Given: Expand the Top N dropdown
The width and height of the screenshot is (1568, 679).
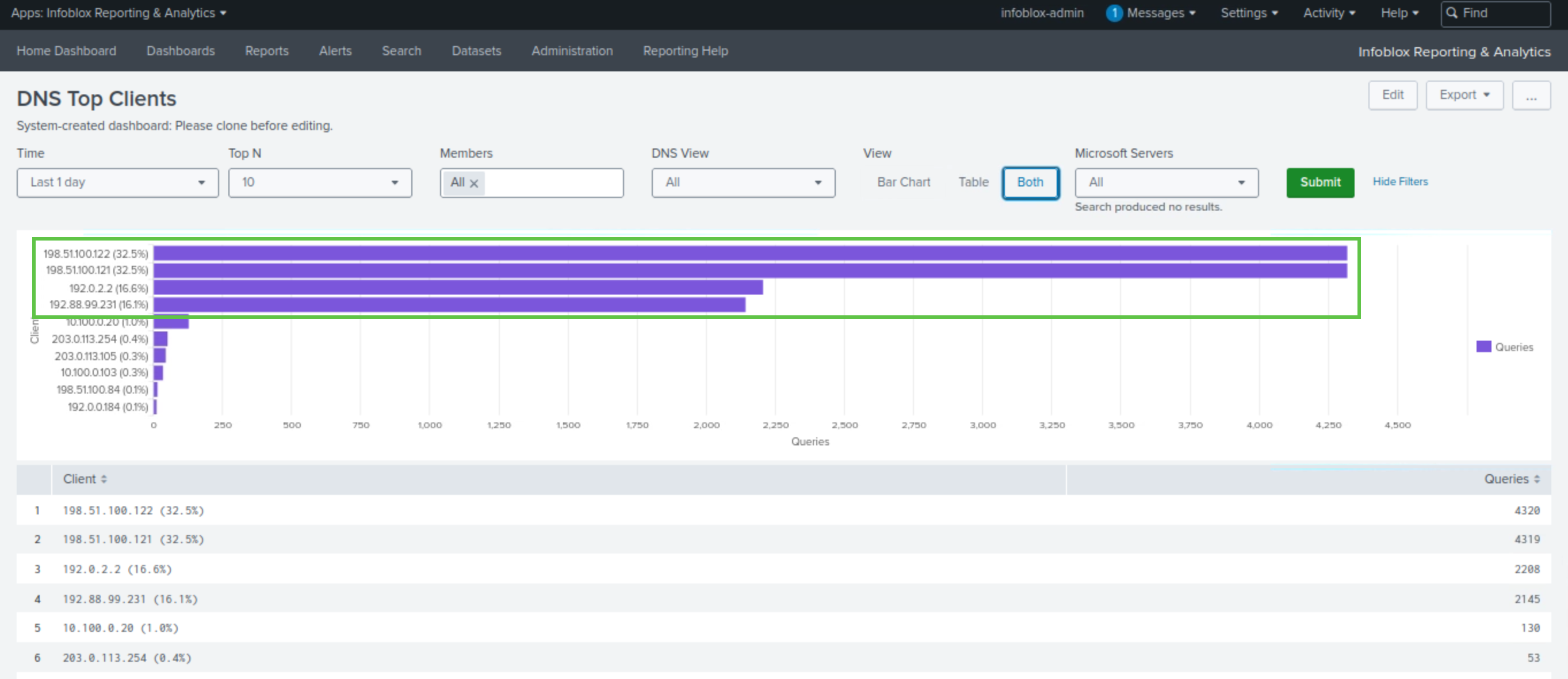Looking at the screenshot, I should pos(320,182).
